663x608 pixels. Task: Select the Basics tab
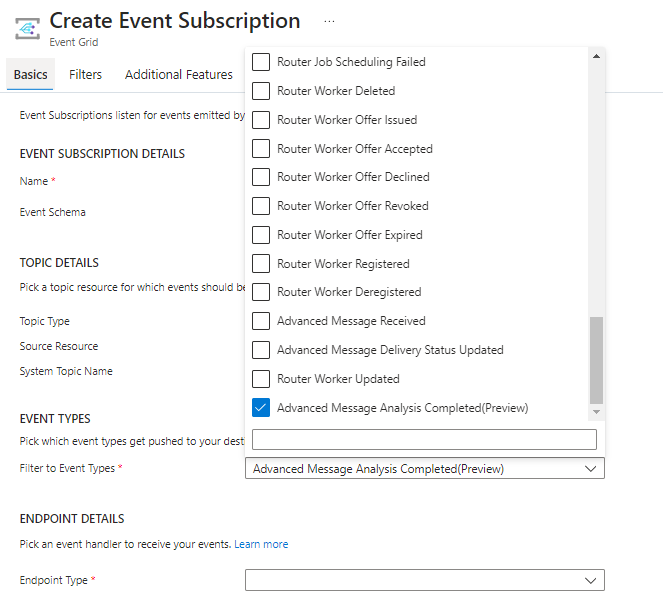click(x=30, y=74)
